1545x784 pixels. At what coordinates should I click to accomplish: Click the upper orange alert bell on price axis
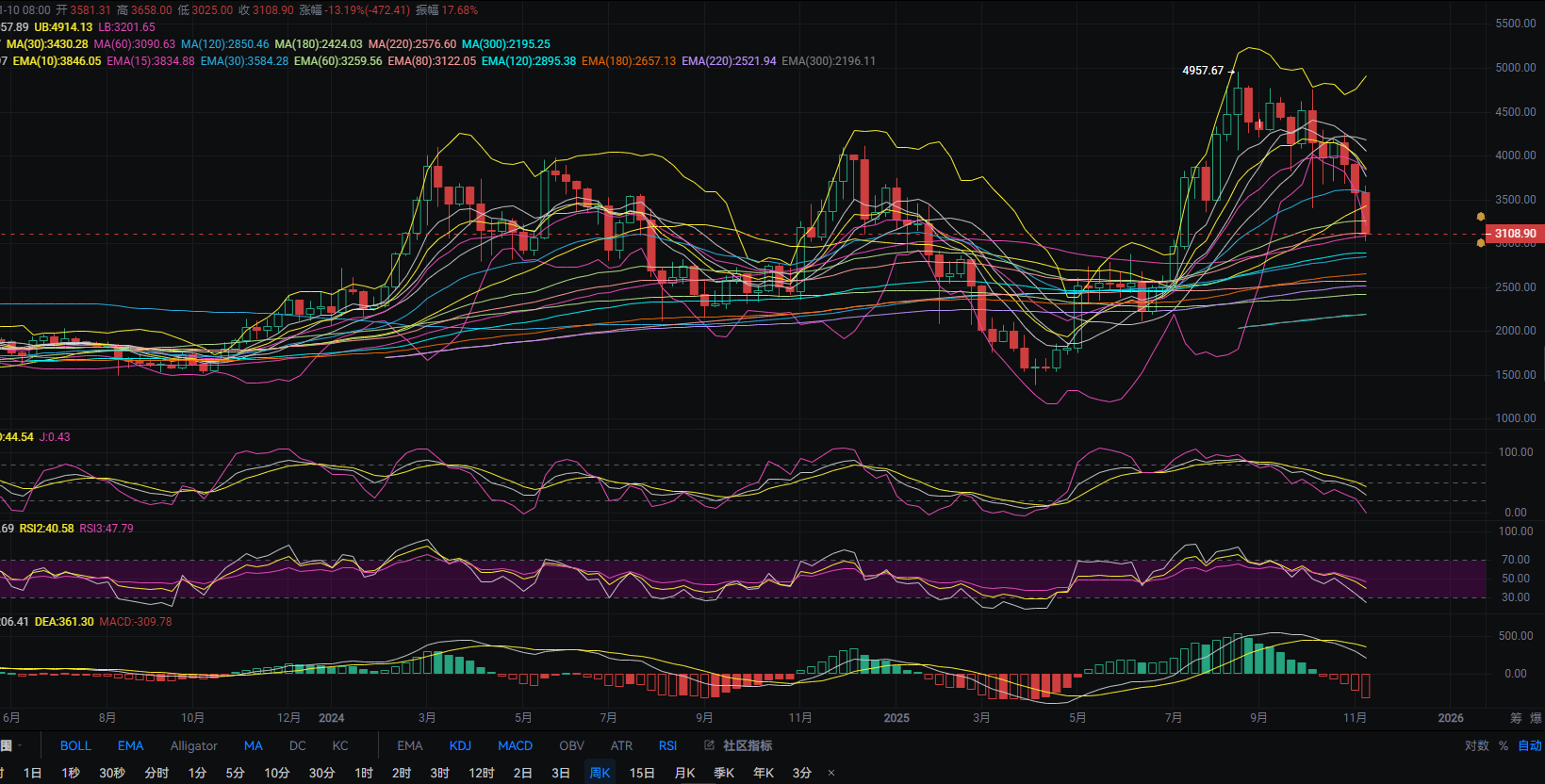pos(1481,217)
